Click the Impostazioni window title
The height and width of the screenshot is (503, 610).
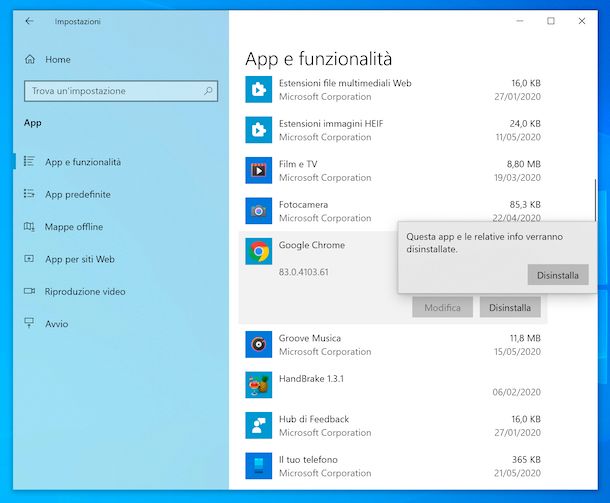(x=78, y=21)
